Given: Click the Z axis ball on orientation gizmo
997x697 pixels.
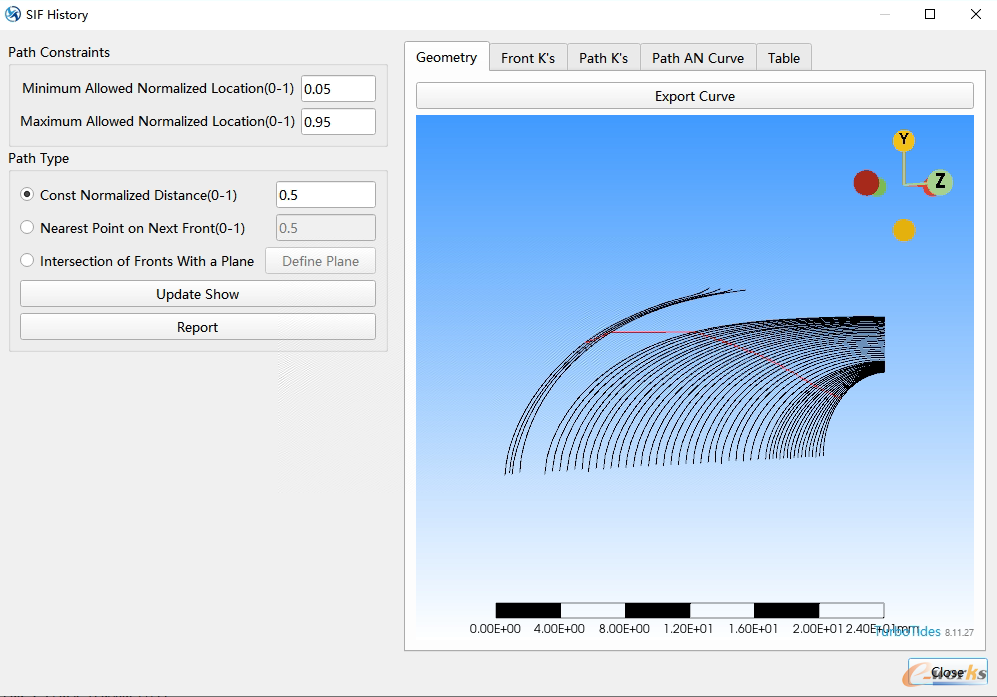Looking at the screenshot, I should [940, 182].
